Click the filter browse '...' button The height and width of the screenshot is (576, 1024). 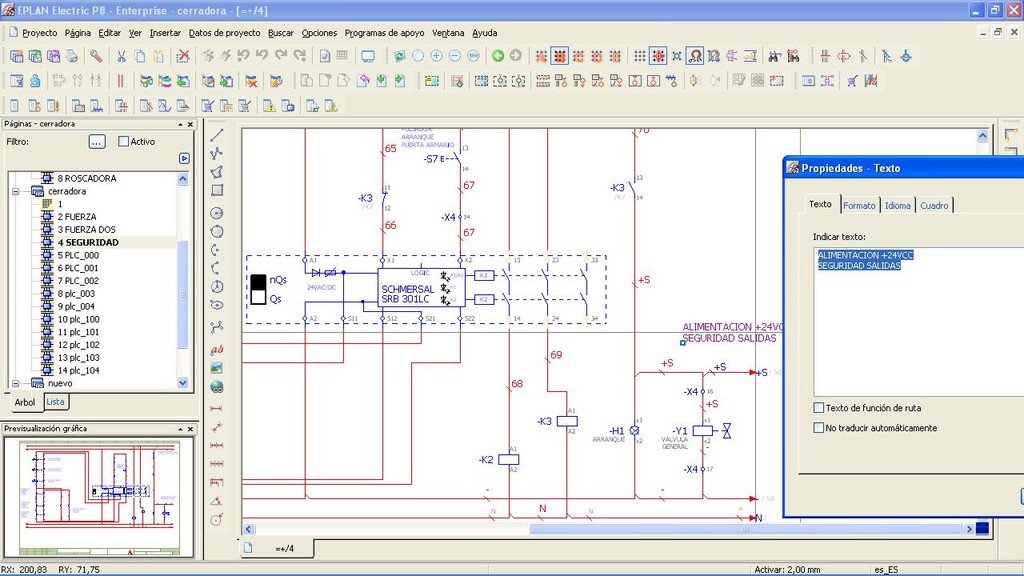point(97,142)
